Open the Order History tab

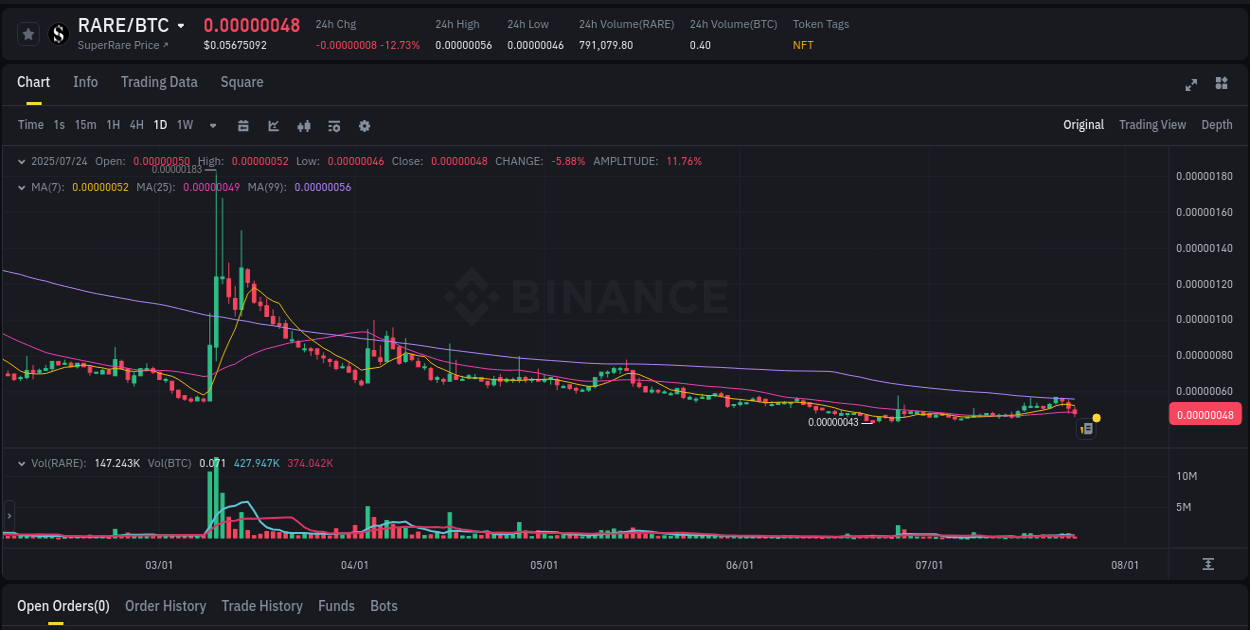(x=165, y=606)
